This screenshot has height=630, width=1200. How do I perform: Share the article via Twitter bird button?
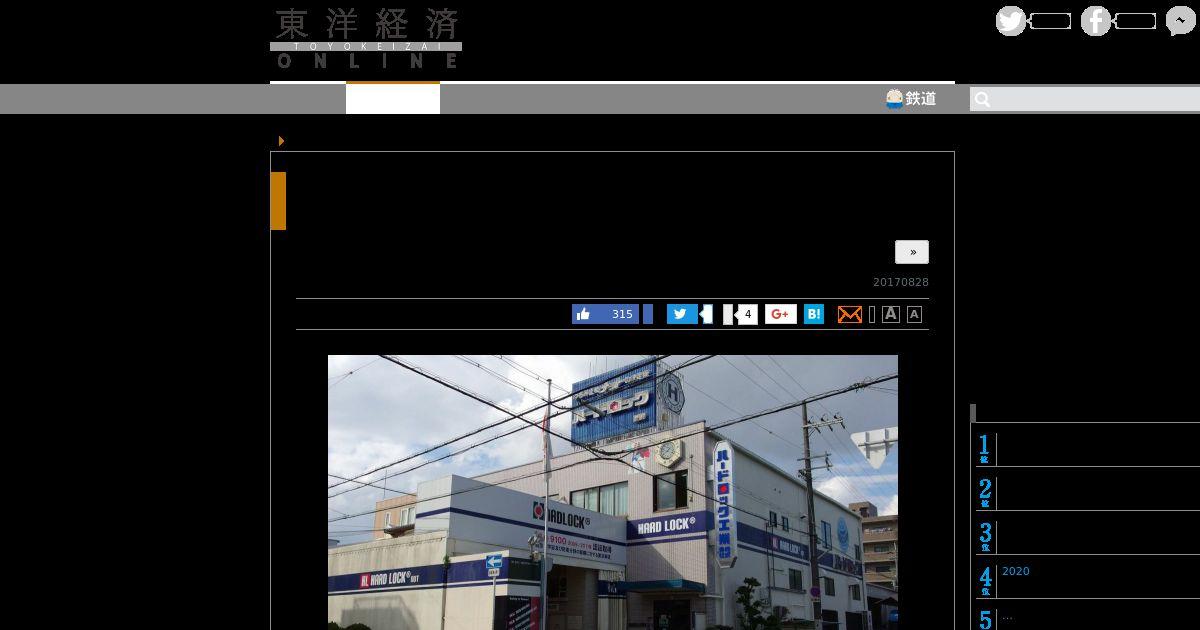682,314
